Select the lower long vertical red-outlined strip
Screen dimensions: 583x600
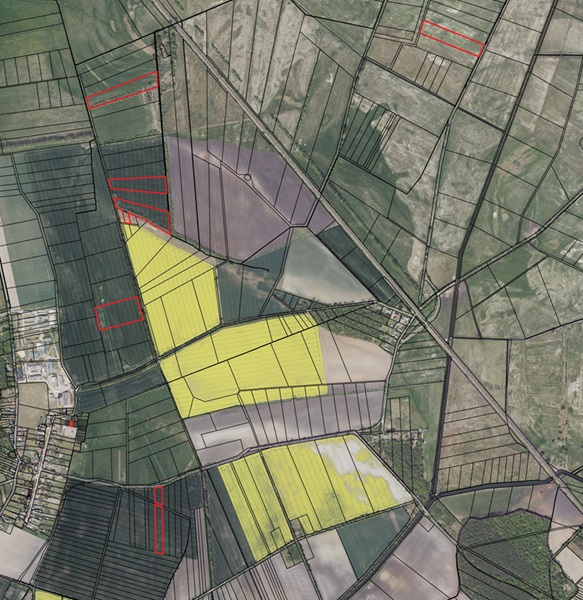coord(159,529)
